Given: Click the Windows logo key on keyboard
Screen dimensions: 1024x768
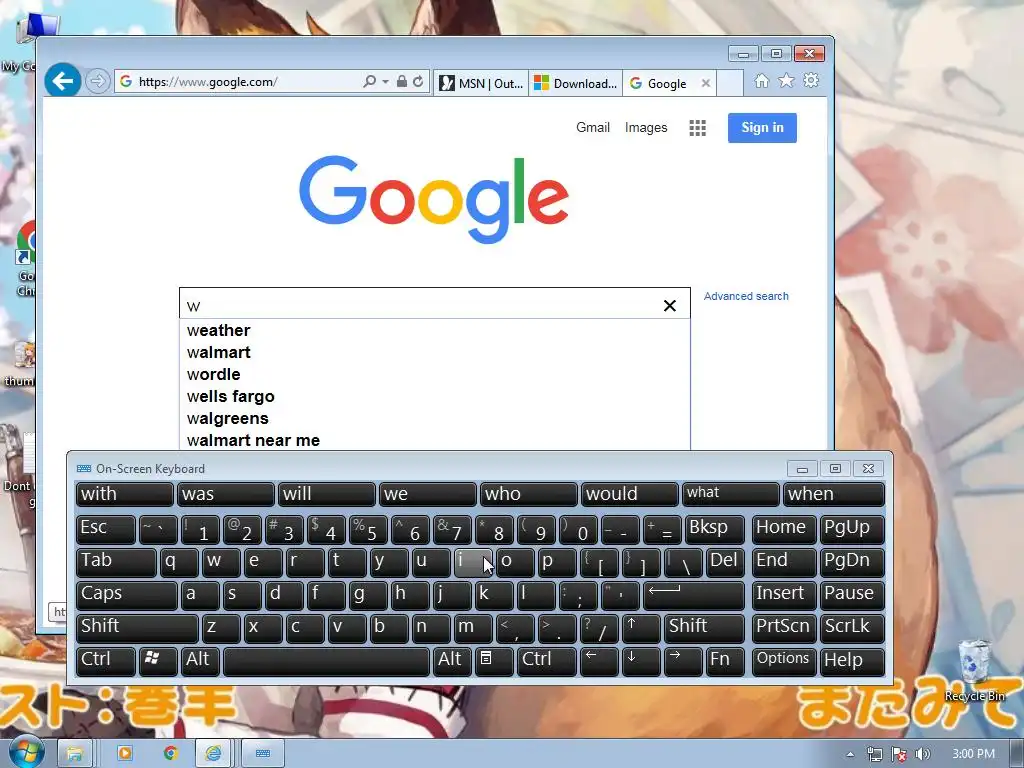Looking at the screenshot, I should tap(157, 661).
